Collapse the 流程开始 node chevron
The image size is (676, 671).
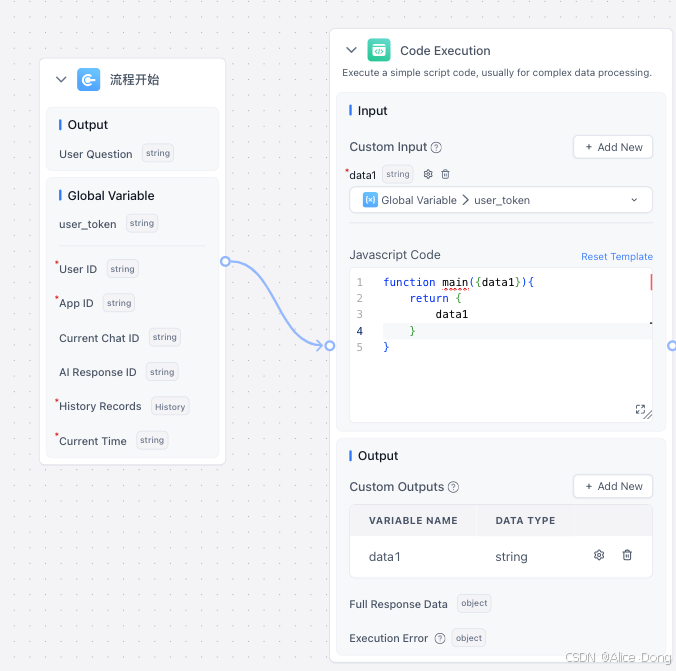(x=61, y=80)
